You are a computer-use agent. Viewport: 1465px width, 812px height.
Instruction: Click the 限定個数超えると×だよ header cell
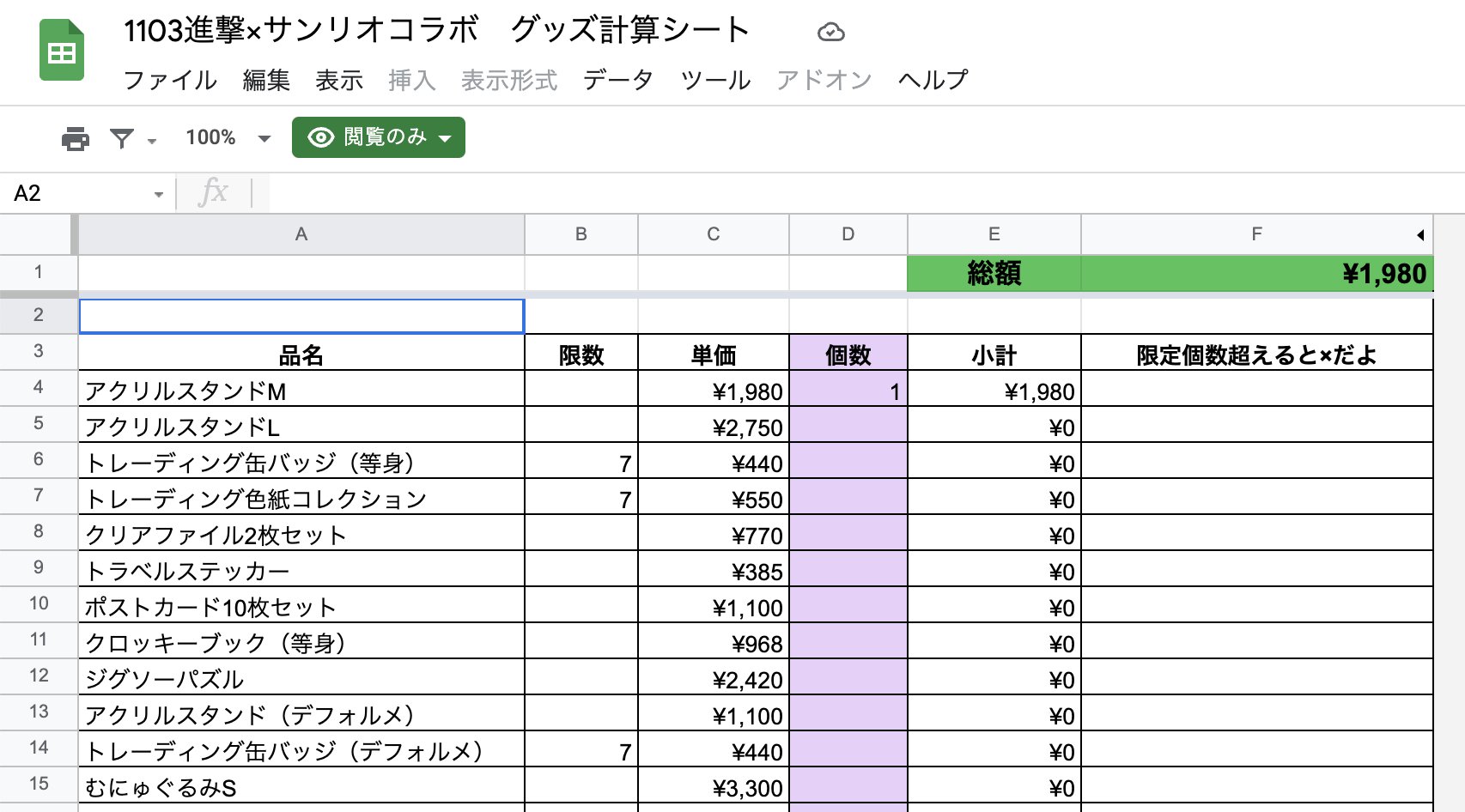click(1257, 353)
